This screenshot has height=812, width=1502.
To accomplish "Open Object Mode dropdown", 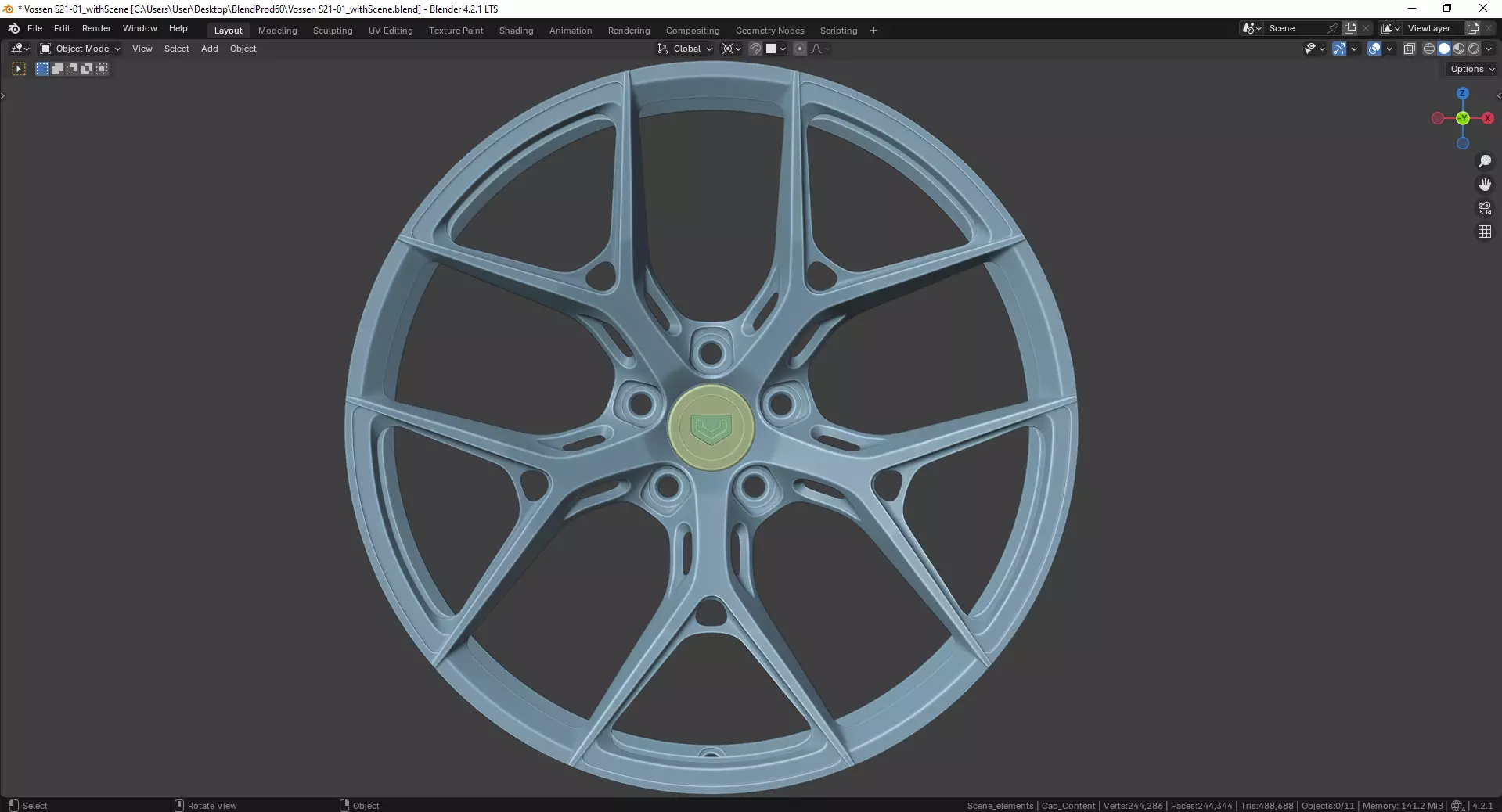I will coord(80,49).
